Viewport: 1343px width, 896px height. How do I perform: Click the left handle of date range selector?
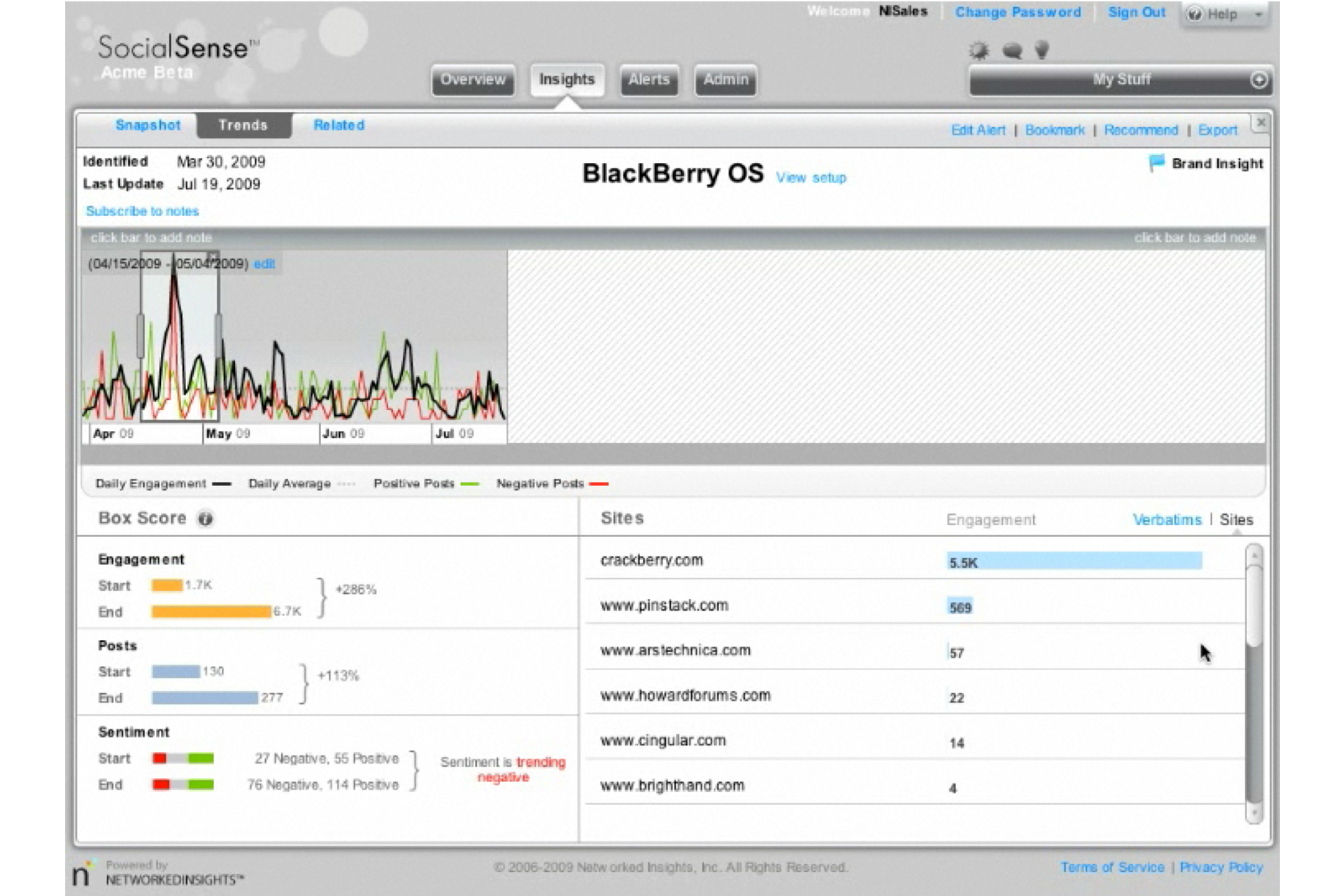[x=140, y=336]
